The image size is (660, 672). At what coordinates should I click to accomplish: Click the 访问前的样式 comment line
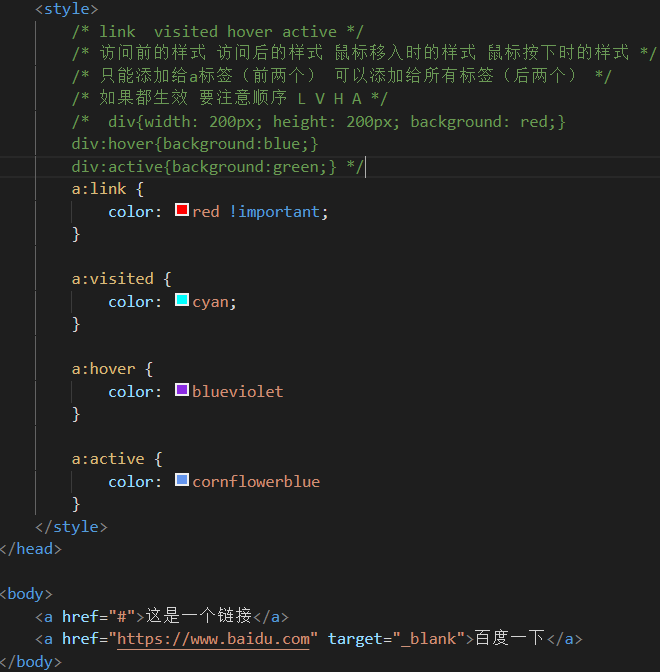coord(364,53)
